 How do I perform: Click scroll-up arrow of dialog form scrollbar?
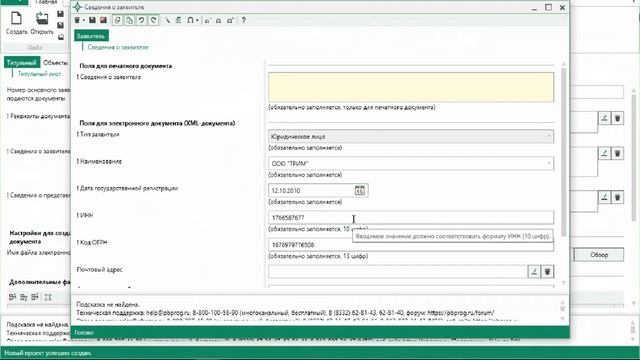[x=564, y=64]
